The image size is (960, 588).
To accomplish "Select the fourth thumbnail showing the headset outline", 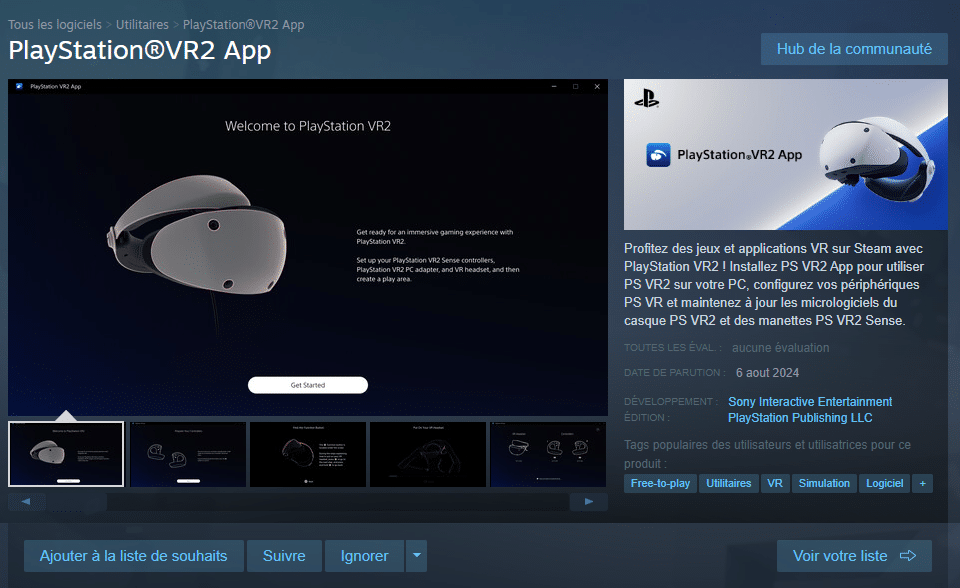I will click(428, 454).
